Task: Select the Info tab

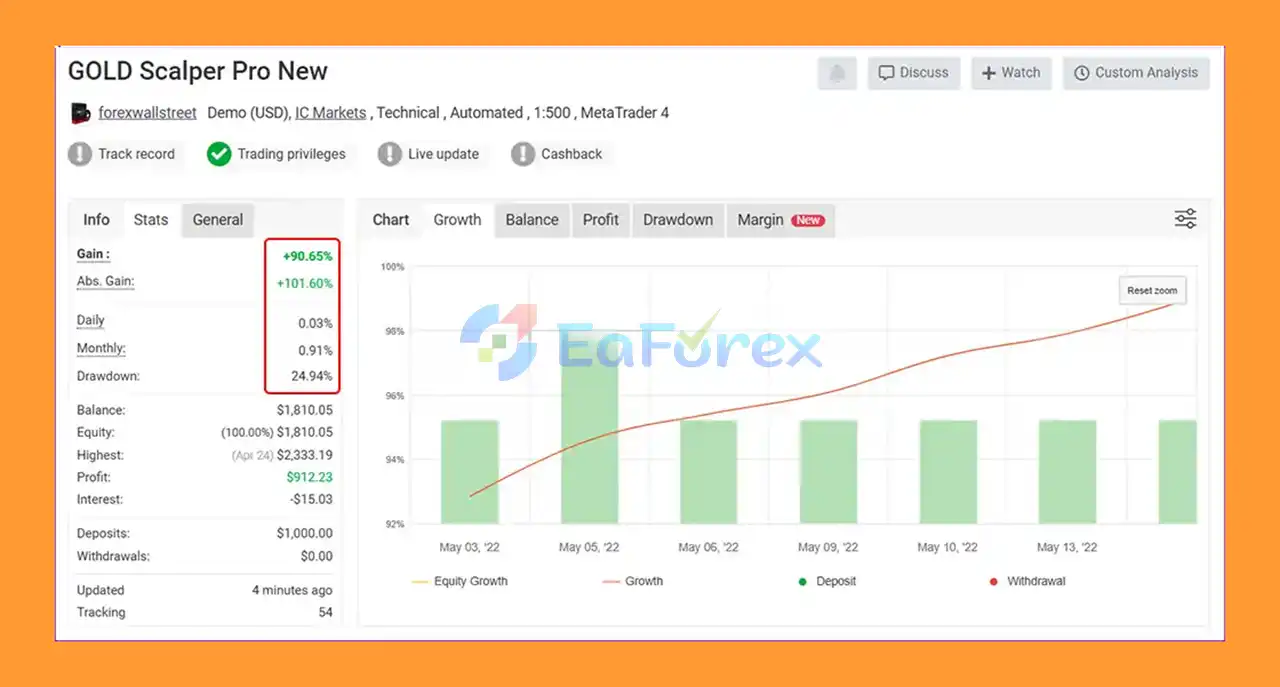Action: [96, 220]
